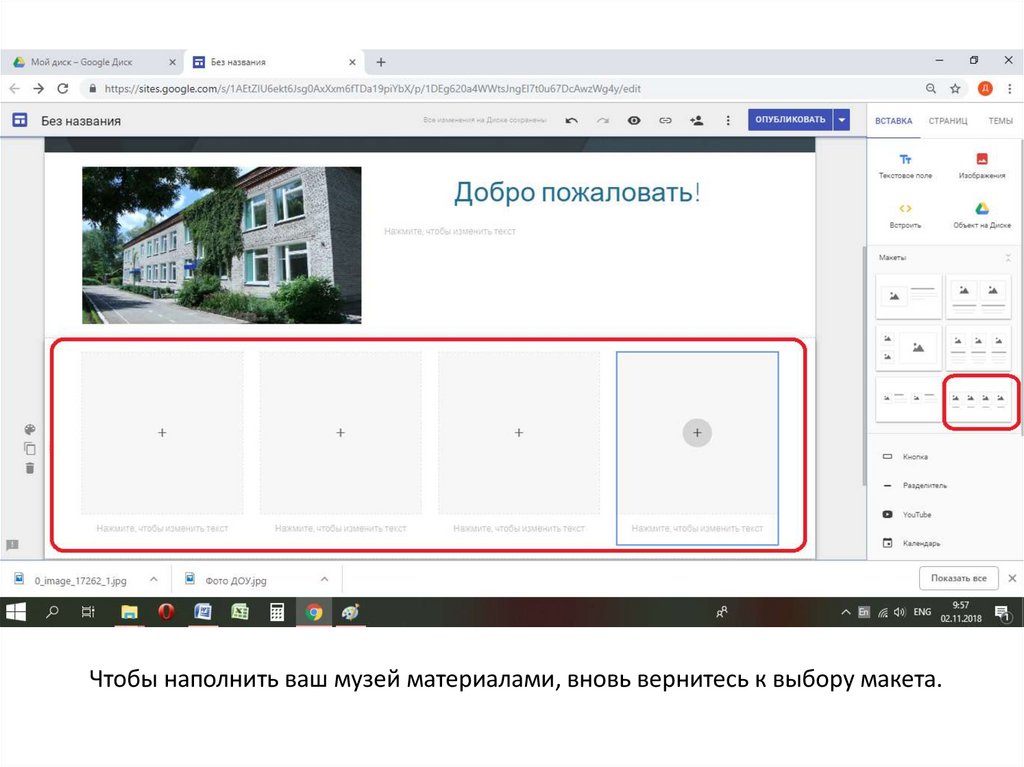
Task: Insert Объект на Диске from Drive
Action: [x=982, y=215]
